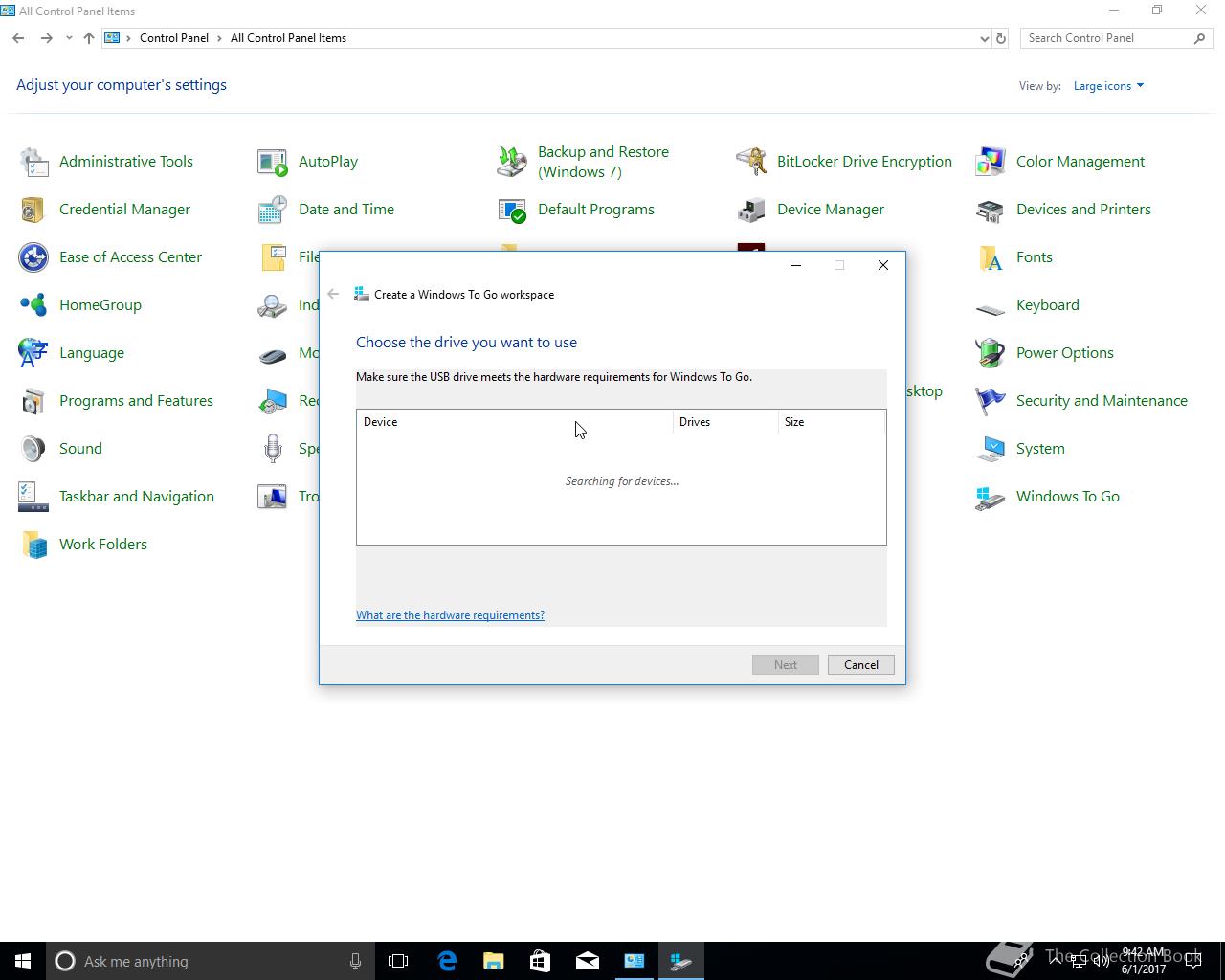
Task: Click the Task View taskbar button
Action: pyautogui.click(x=398, y=961)
